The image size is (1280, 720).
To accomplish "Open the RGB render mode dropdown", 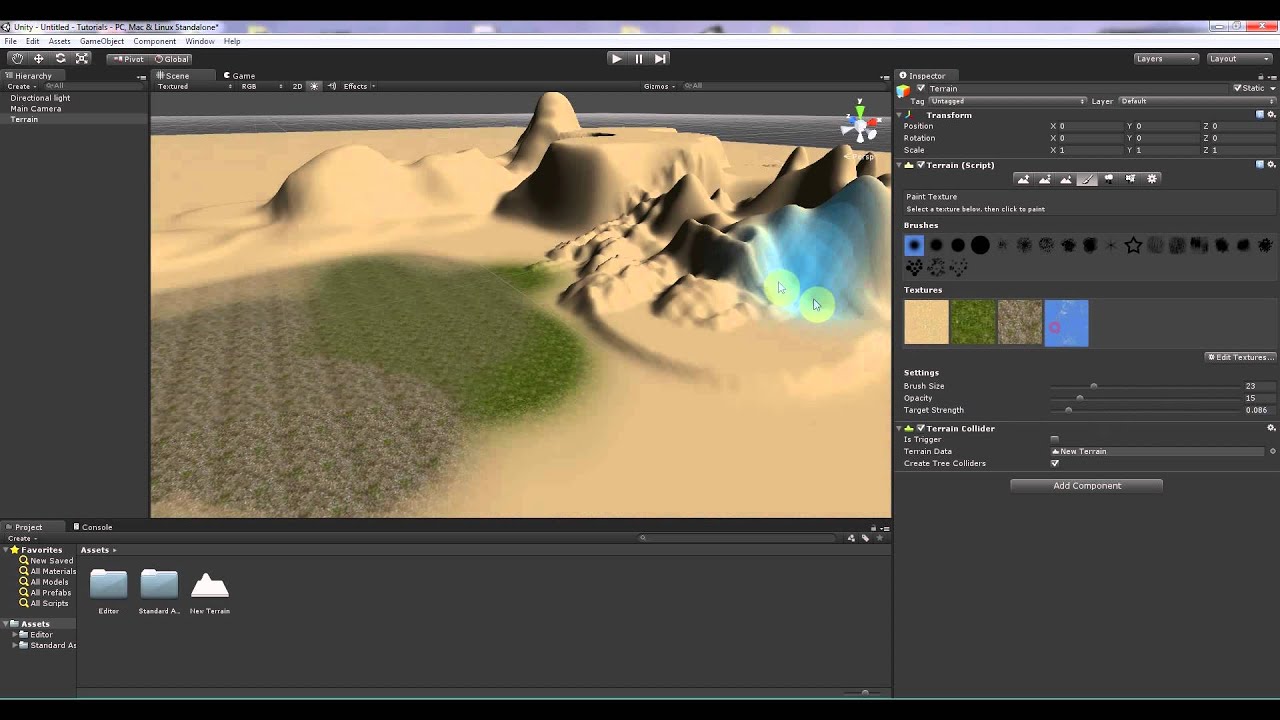I will pyautogui.click(x=261, y=86).
